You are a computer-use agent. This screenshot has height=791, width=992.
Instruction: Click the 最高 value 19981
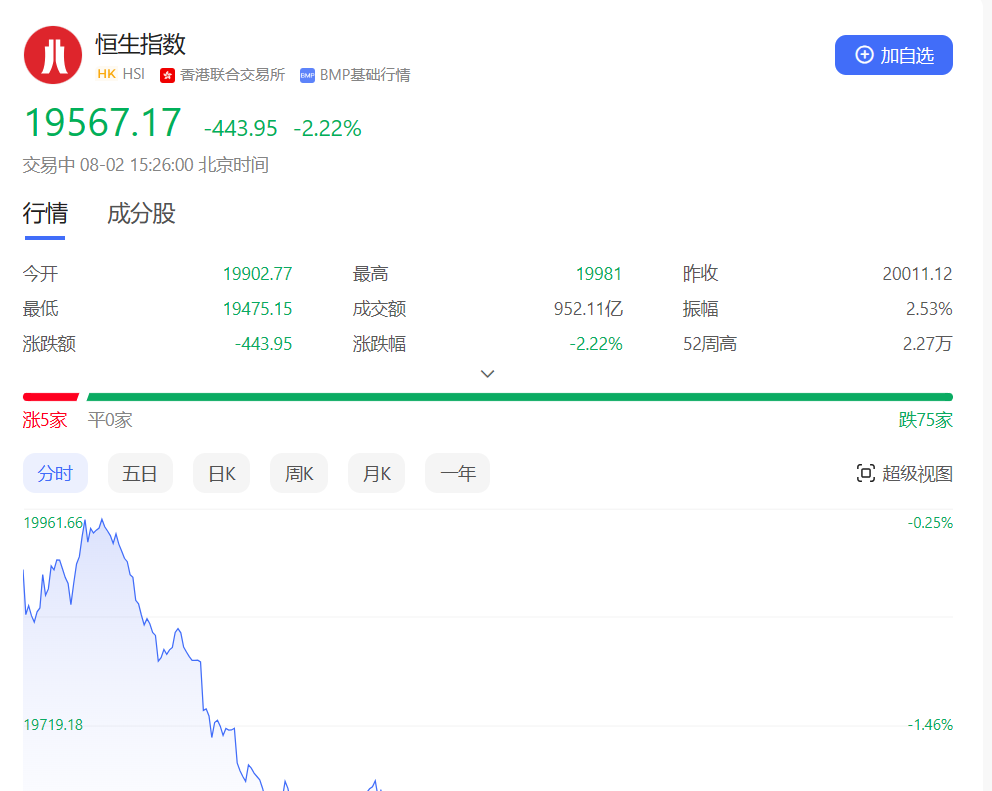(598, 274)
